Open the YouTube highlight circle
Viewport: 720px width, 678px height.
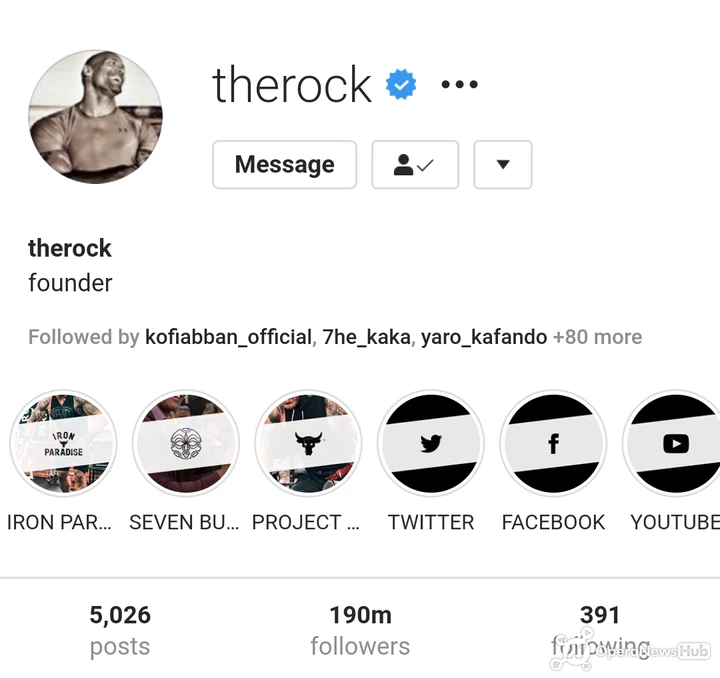(673, 443)
